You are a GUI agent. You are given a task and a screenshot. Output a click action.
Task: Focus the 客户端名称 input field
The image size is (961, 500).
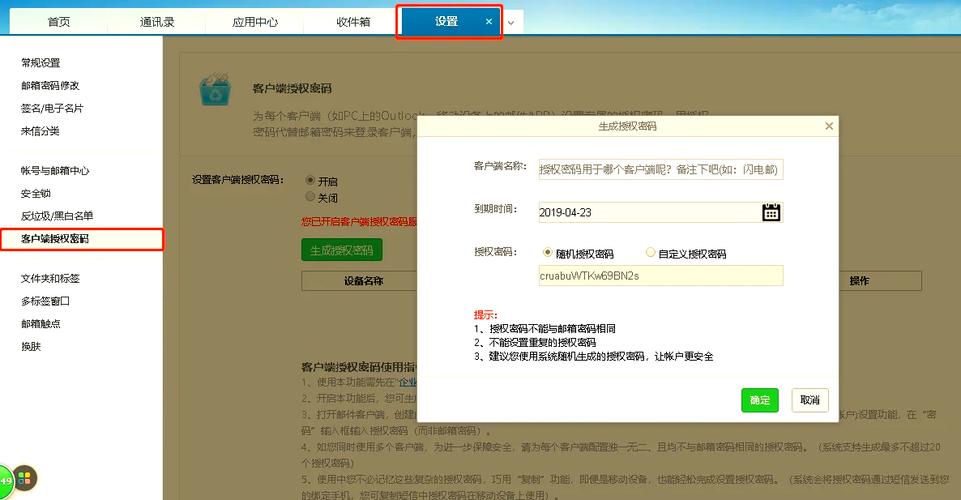[x=661, y=170]
